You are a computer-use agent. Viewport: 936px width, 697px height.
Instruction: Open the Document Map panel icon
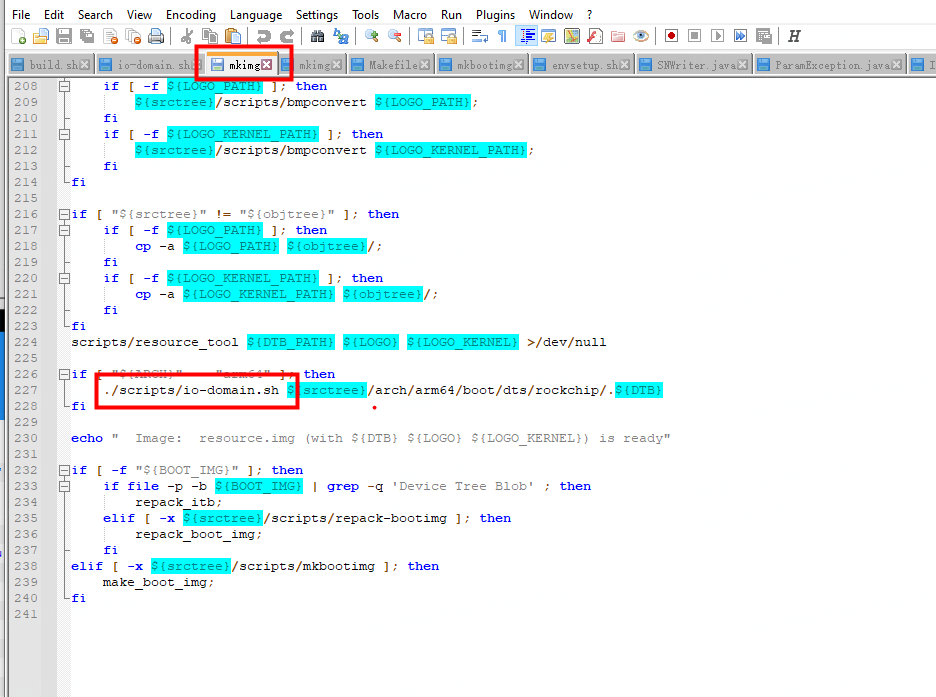573,34
